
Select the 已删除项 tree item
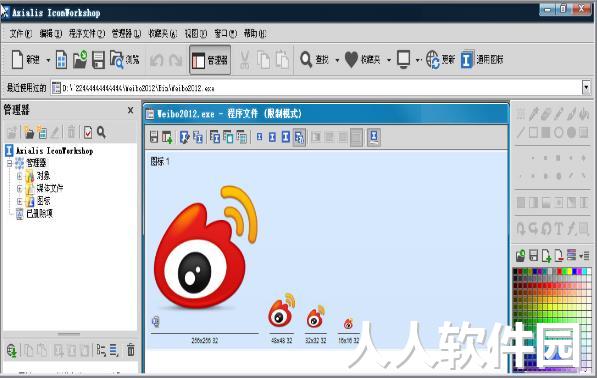tap(34, 213)
